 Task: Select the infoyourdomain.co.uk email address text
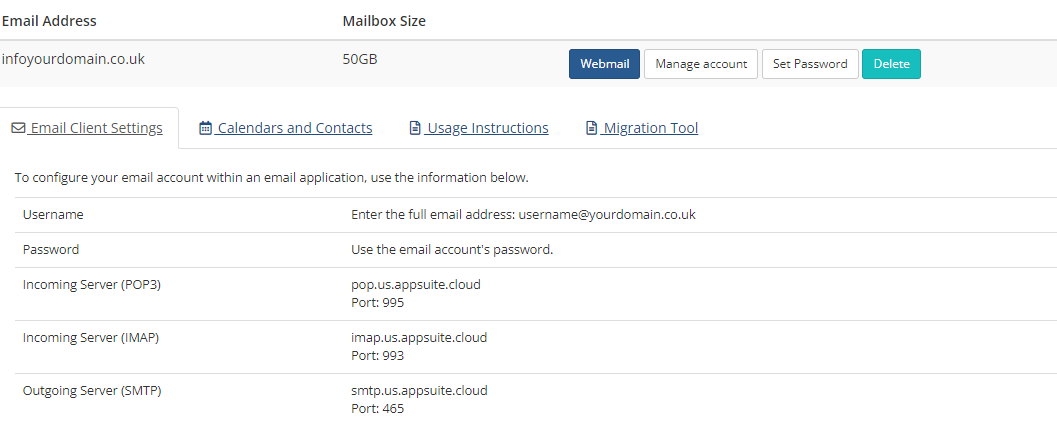73,59
